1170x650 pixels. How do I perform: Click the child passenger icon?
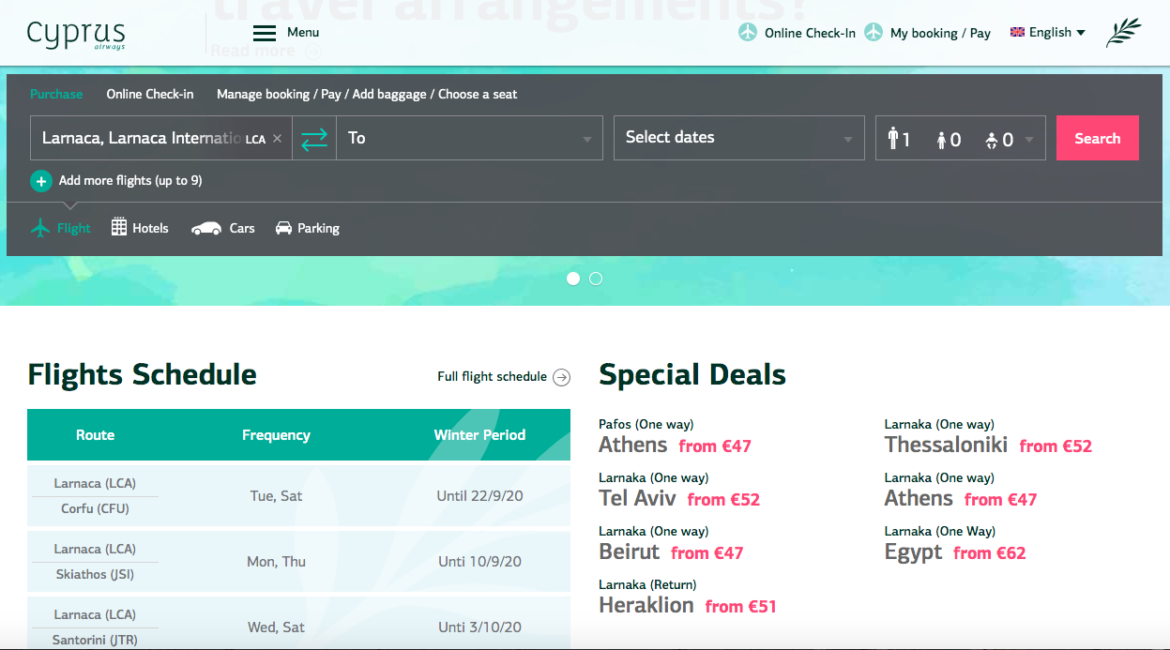click(x=942, y=140)
